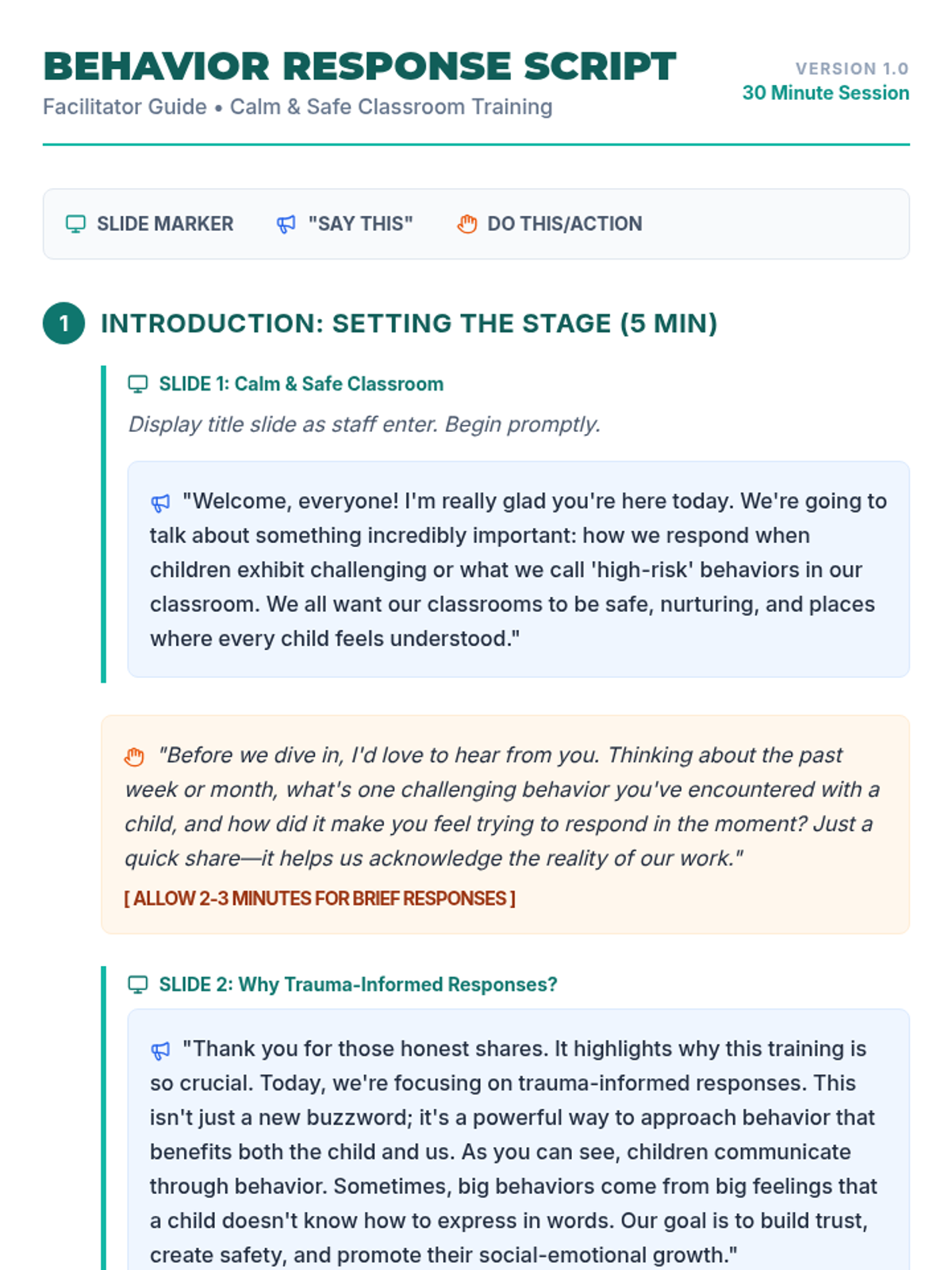
Task: Click the Facilitator Guide subtitle text
Action: pos(297,107)
